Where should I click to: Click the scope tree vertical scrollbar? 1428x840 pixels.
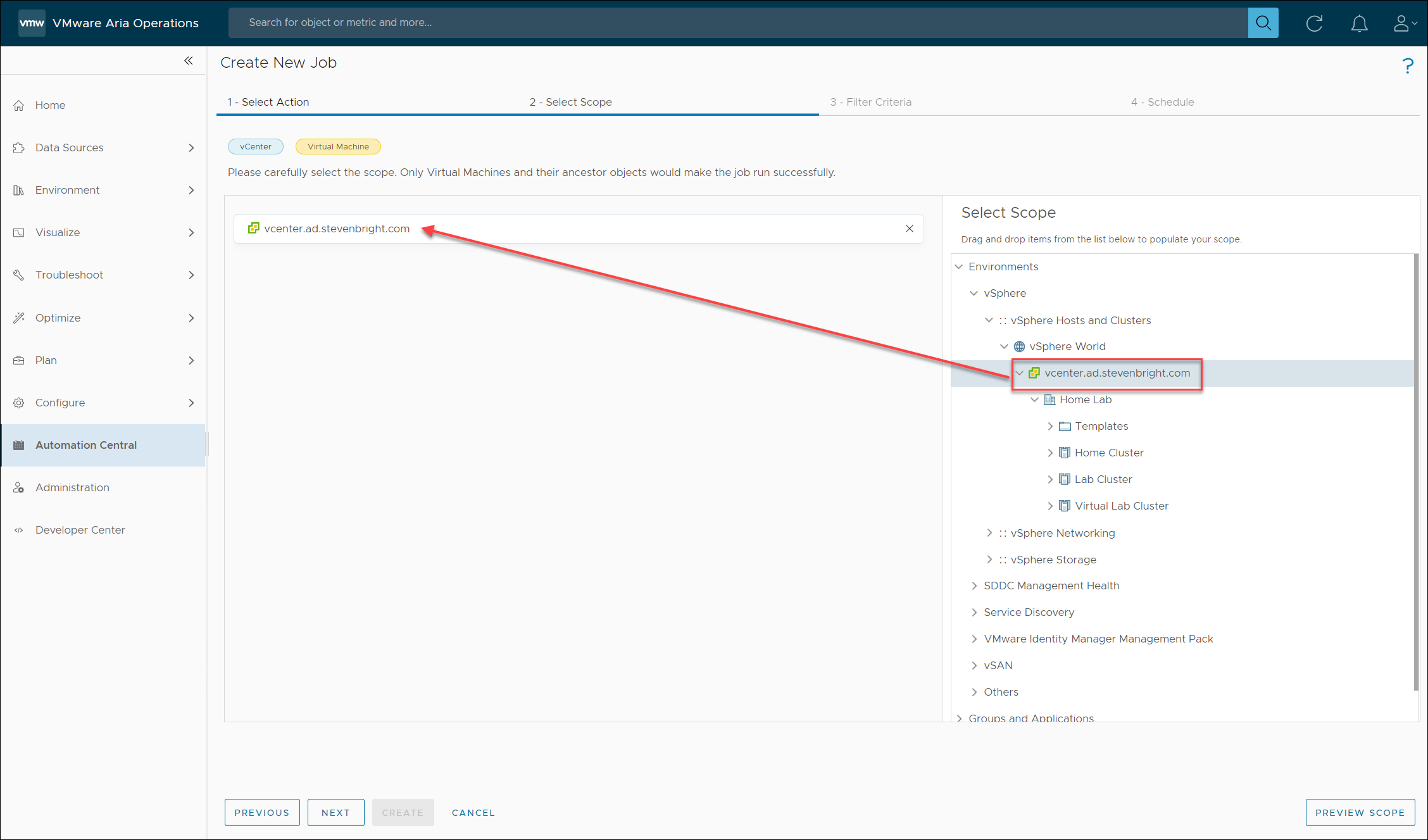coord(1416,472)
